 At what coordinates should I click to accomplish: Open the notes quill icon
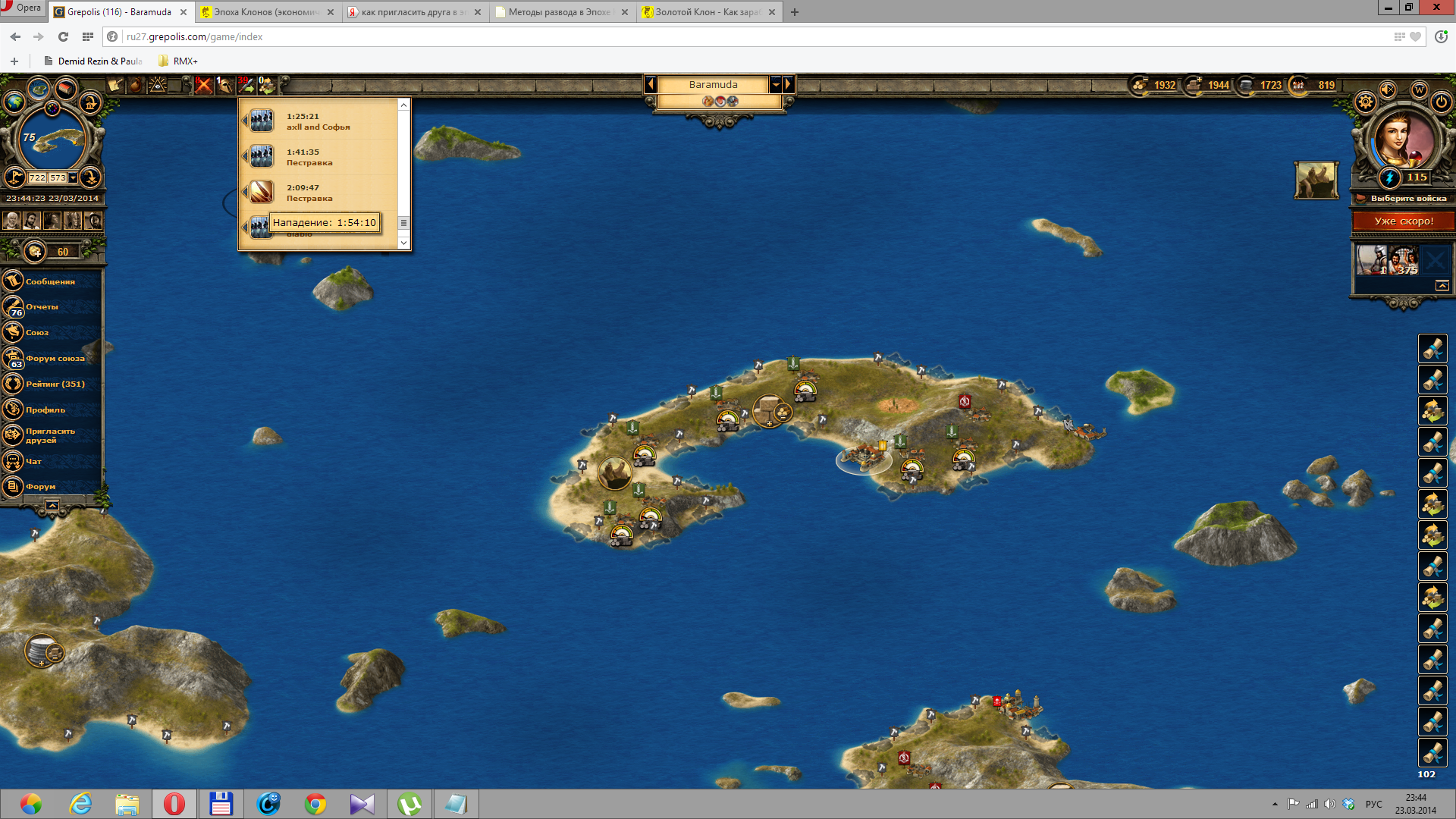115,85
